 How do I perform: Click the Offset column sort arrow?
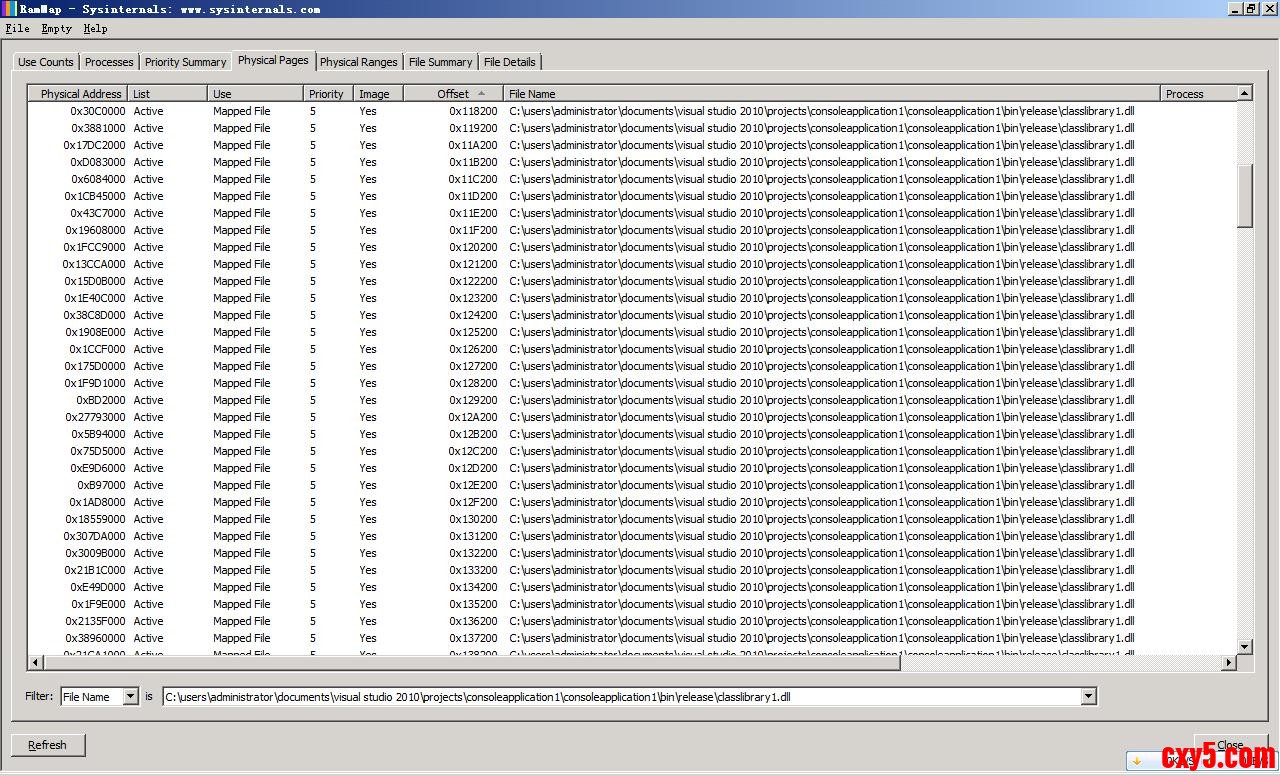[481, 94]
